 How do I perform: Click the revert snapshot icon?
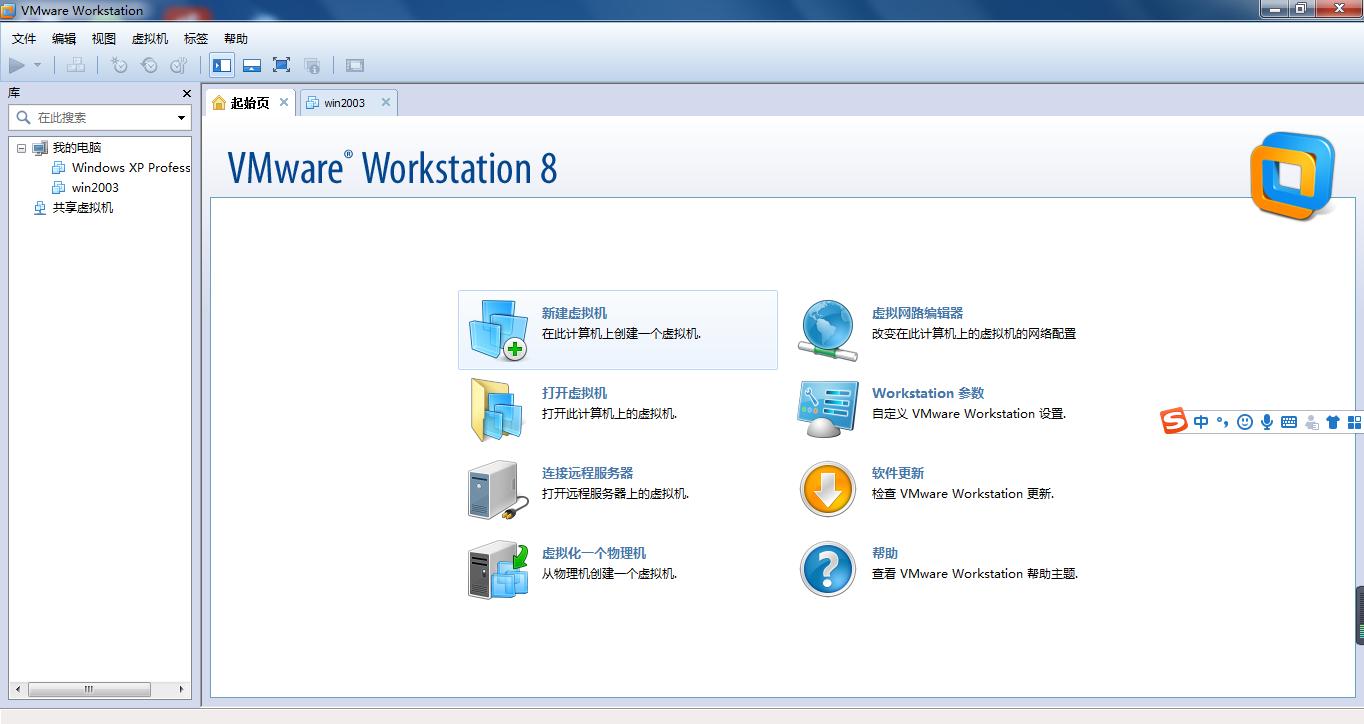[x=149, y=65]
